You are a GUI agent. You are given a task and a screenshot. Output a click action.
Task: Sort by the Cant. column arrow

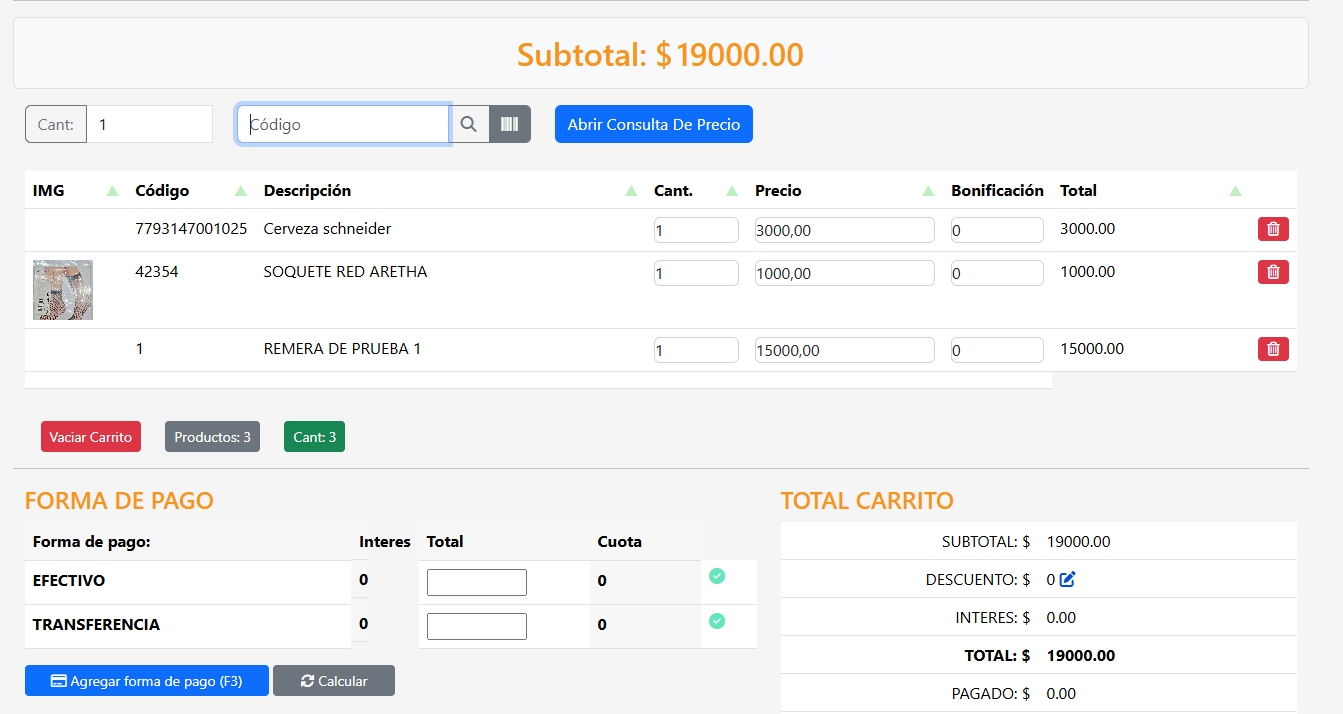pos(732,191)
